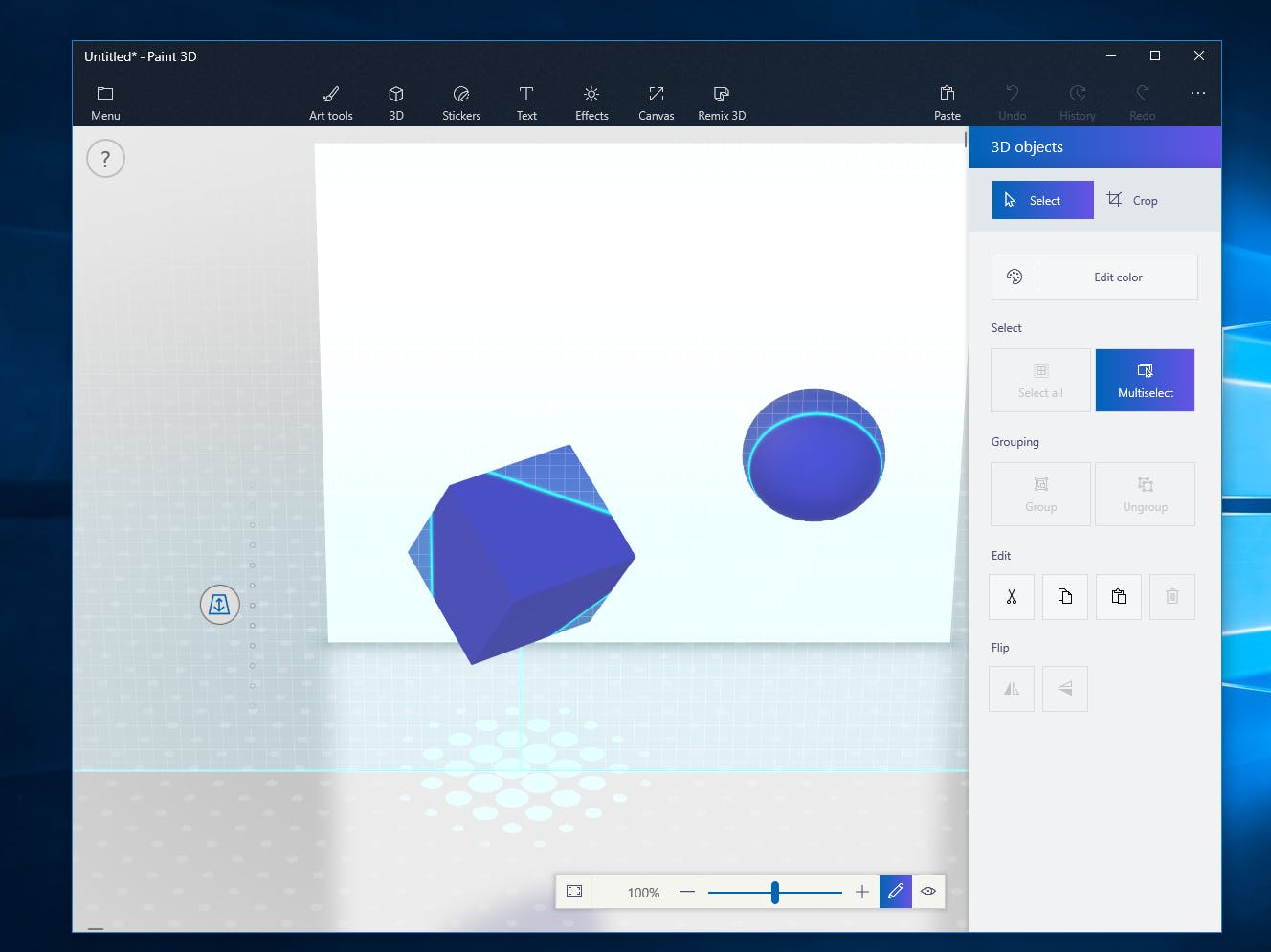Viewport: 1271px width, 952px height.
Task: Delete selection with trash icon
Action: coord(1172,597)
